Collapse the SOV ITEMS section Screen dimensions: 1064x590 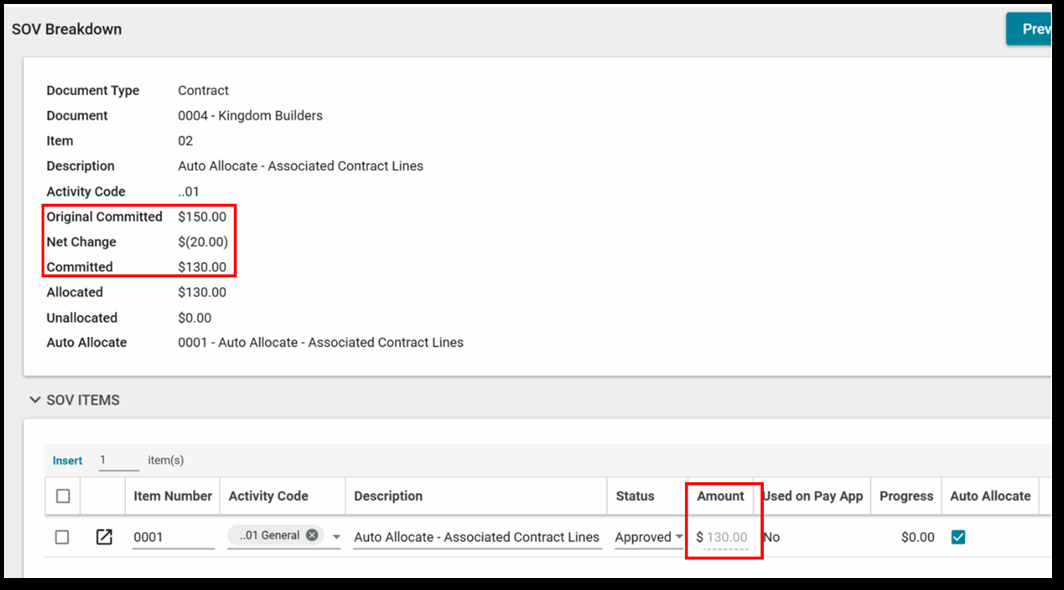click(x=35, y=400)
